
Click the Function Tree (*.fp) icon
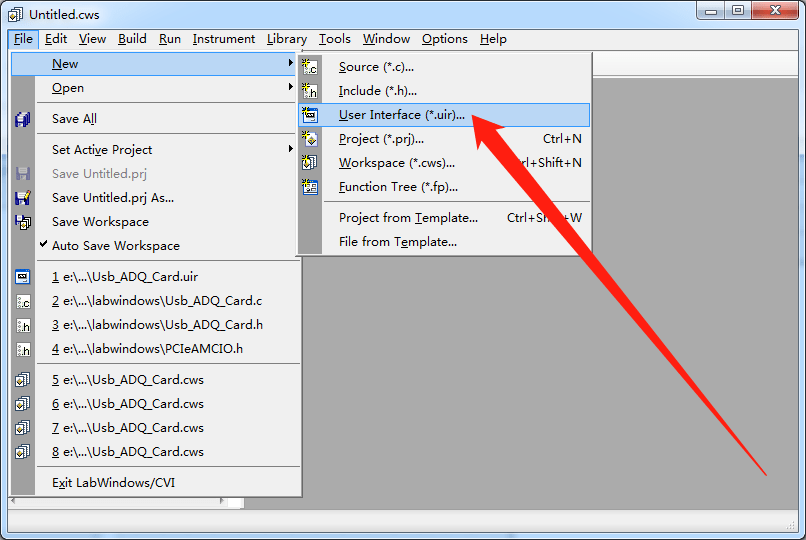pos(309,187)
